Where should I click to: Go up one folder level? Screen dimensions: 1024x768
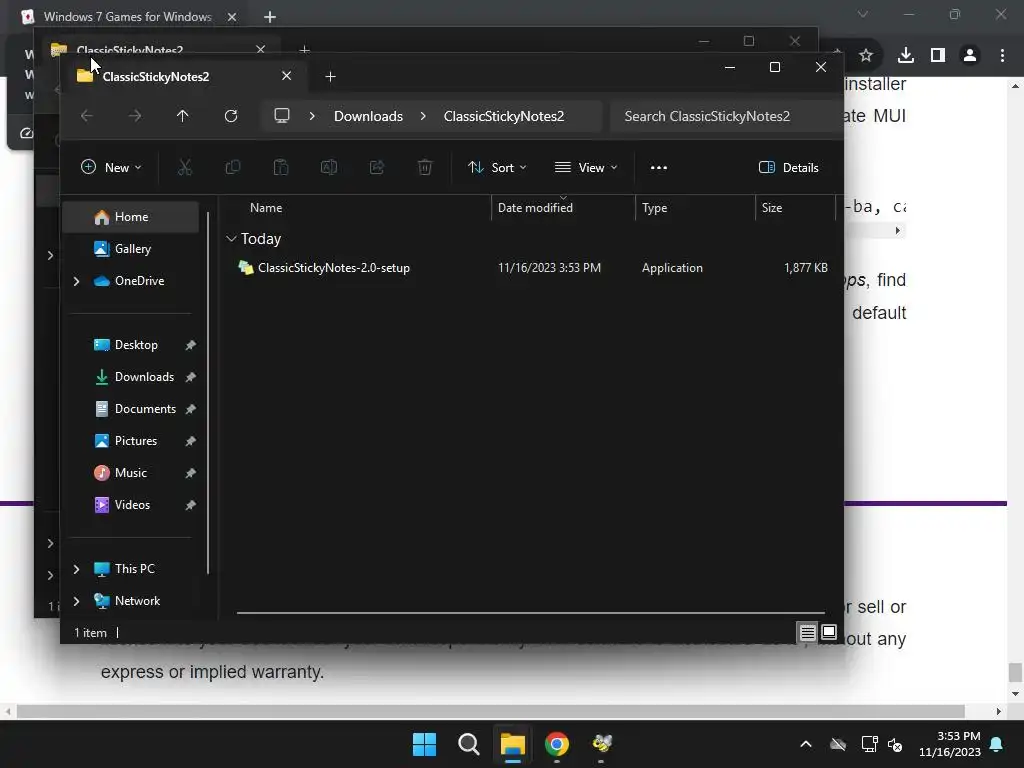[x=183, y=116]
